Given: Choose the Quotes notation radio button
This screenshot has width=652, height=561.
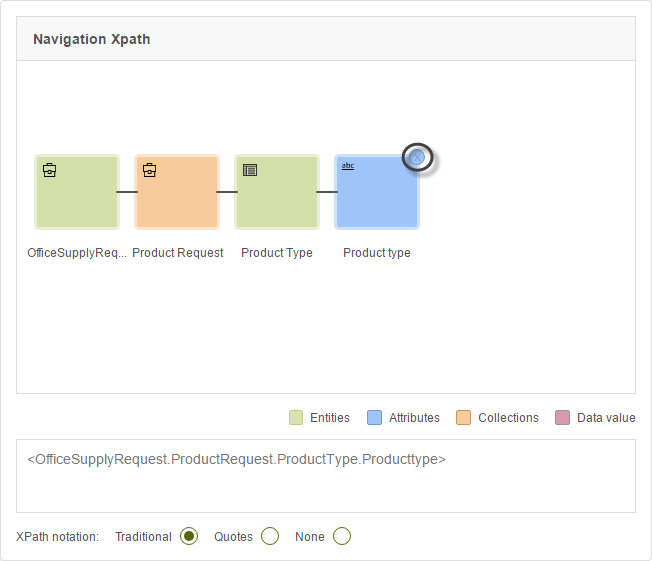Looking at the screenshot, I should pyautogui.click(x=270, y=537).
